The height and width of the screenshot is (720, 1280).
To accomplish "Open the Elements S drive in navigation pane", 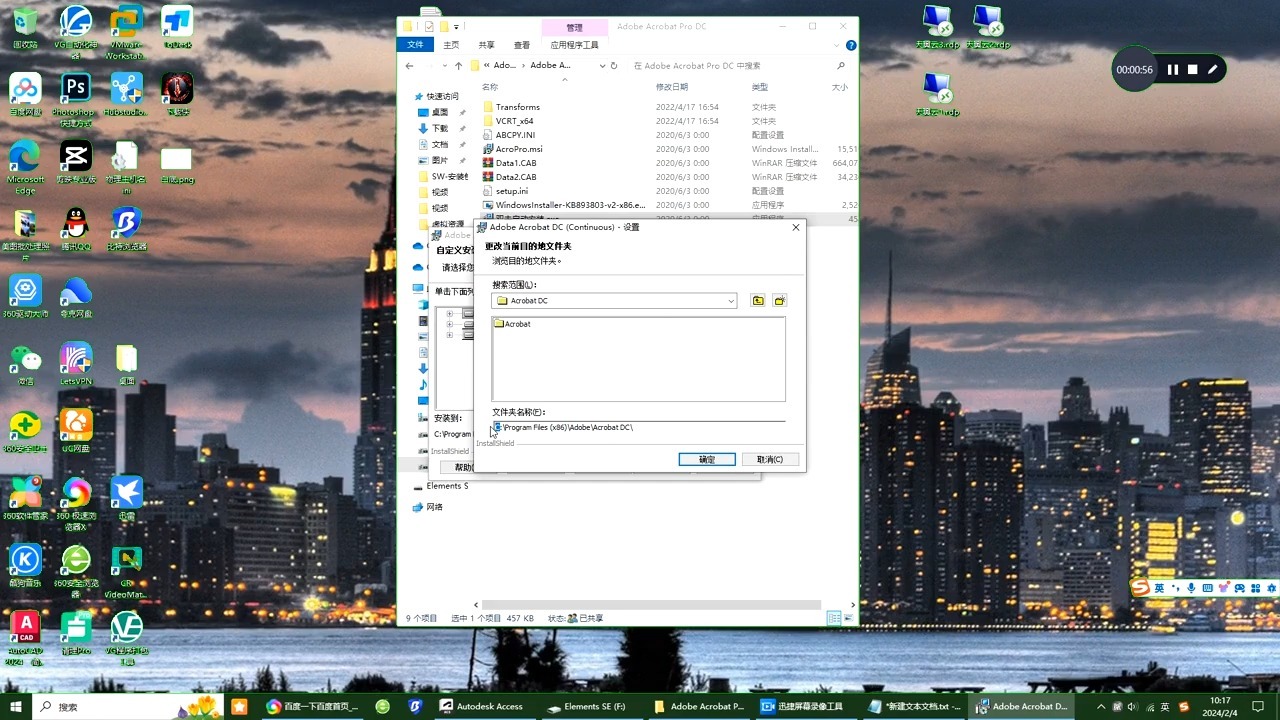I will pos(447,486).
